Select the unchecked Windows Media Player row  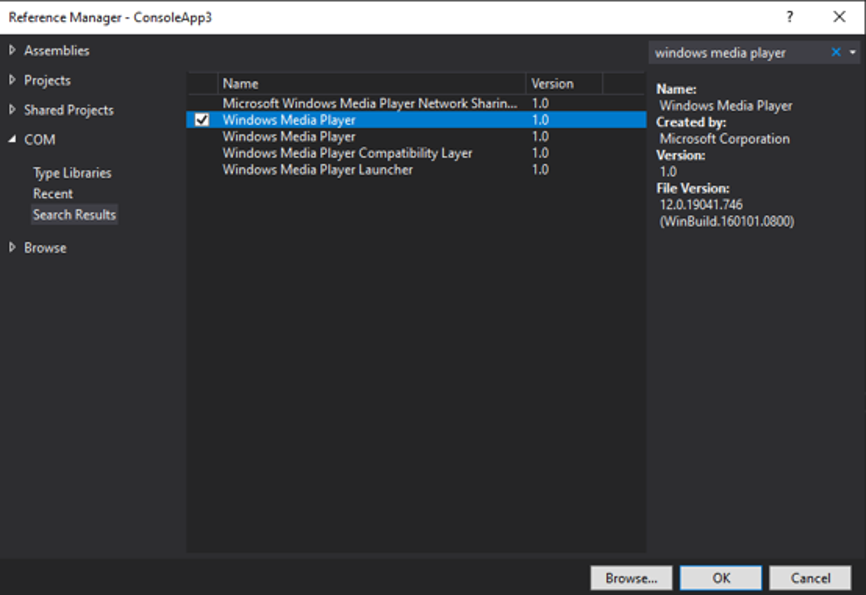416,136
